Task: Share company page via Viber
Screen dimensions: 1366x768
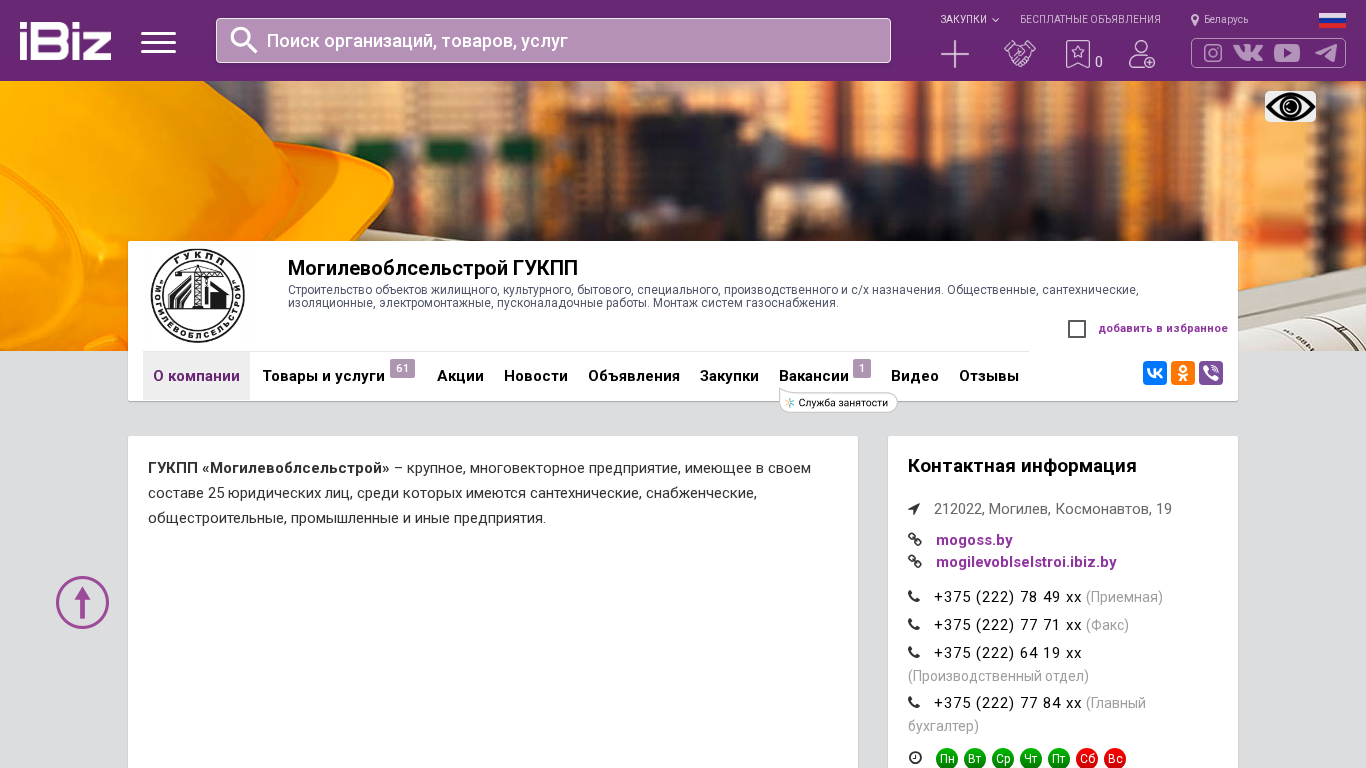Action: point(1211,373)
